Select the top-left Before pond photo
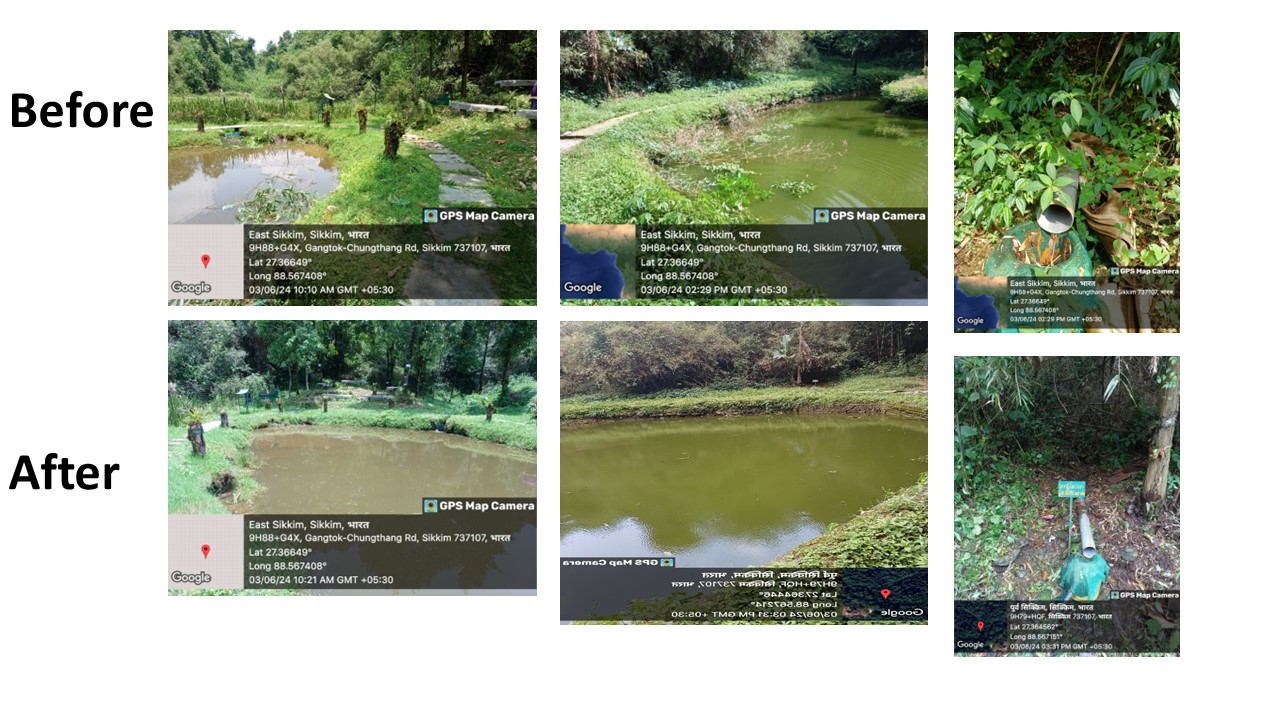This screenshot has height=720, width=1280. tap(352, 167)
